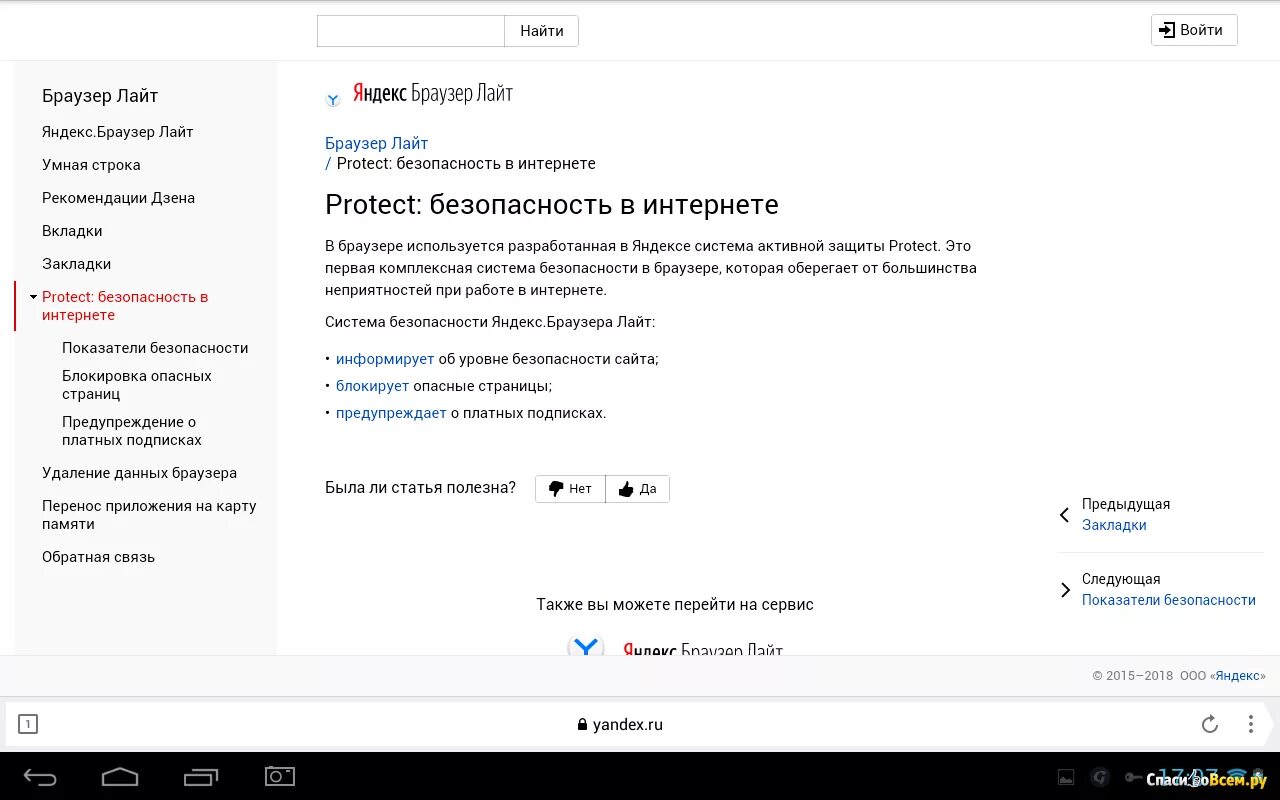
Task: Open 'Показатели безопасности' sidebar sub-item
Action: (x=155, y=348)
